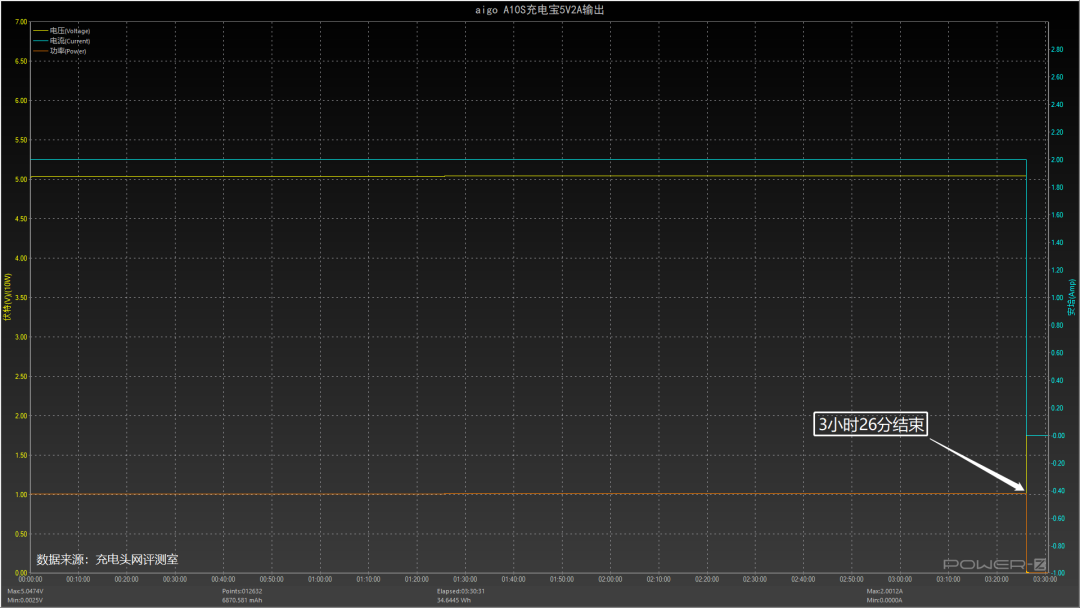The height and width of the screenshot is (608, 1080).
Task: Click the 1.60 tick on the current axis
Action: click(1057, 215)
